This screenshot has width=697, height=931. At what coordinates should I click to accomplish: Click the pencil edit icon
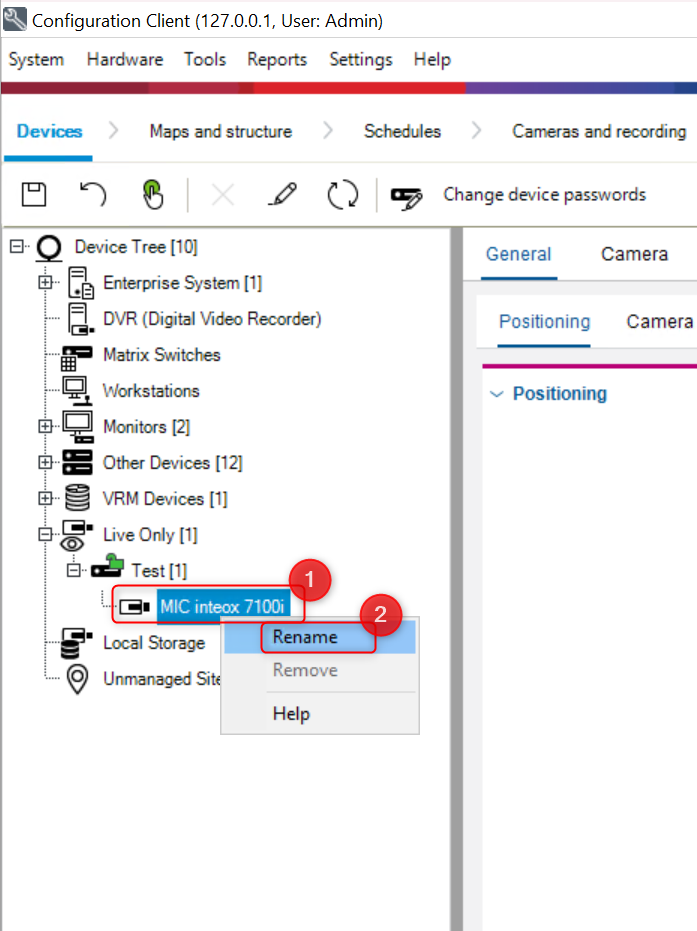click(x=282, y=194)
